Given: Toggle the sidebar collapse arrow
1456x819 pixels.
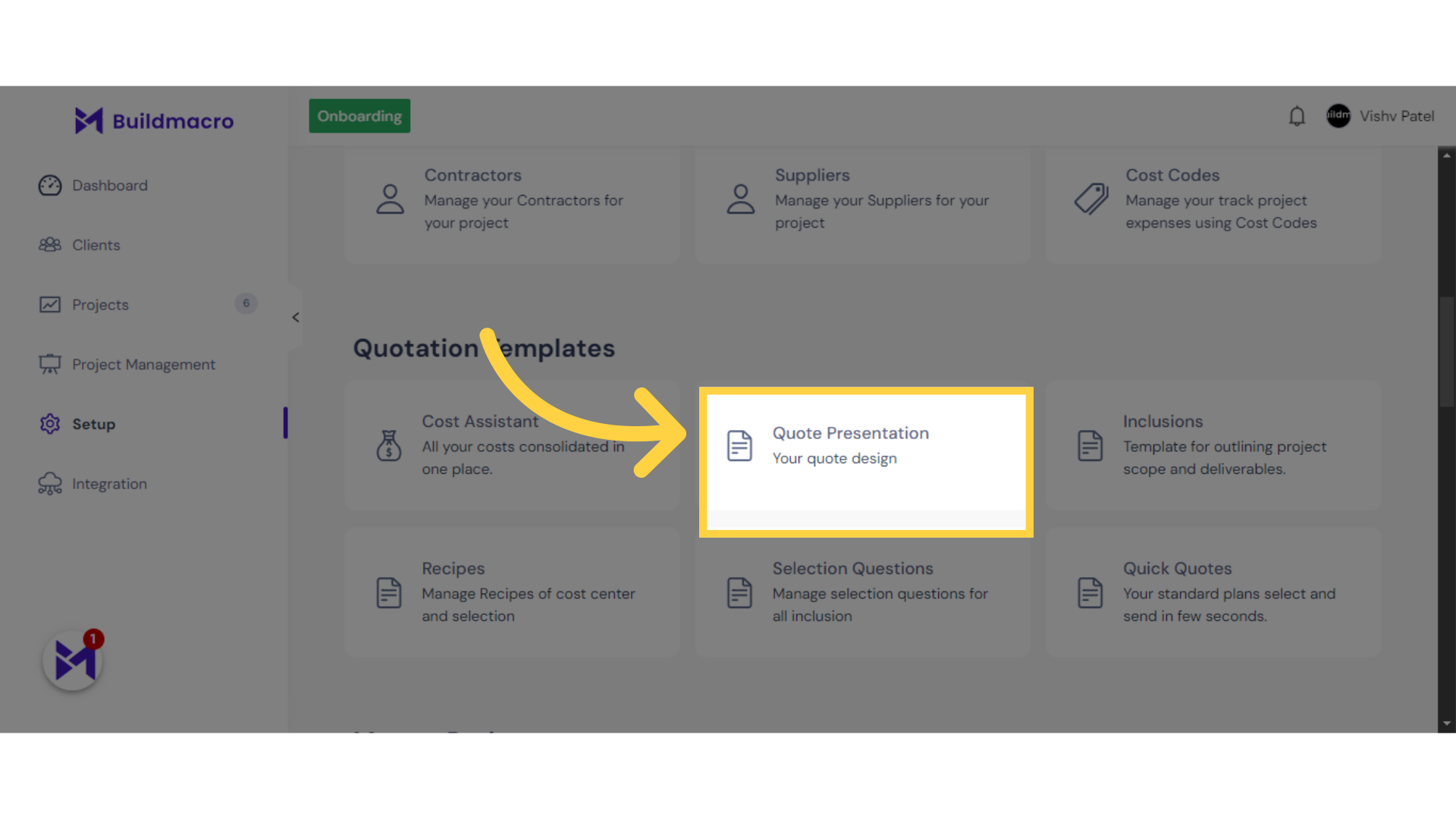Looking at the screenshot, I should 295,318.
